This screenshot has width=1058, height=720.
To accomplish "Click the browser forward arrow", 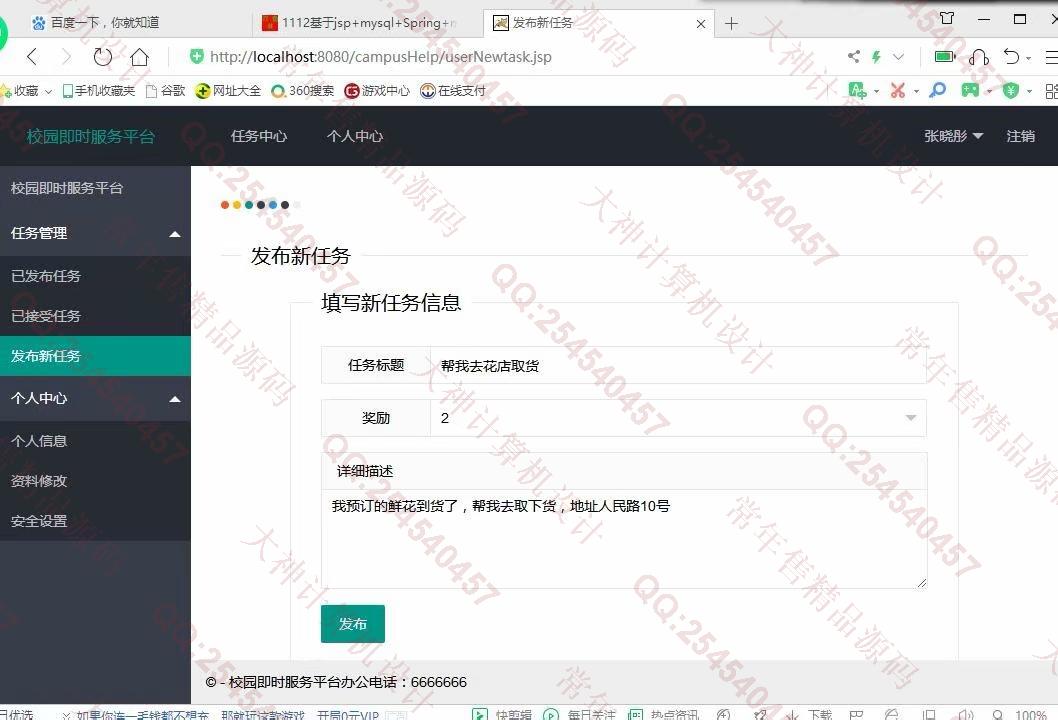I will click(66, 57).
